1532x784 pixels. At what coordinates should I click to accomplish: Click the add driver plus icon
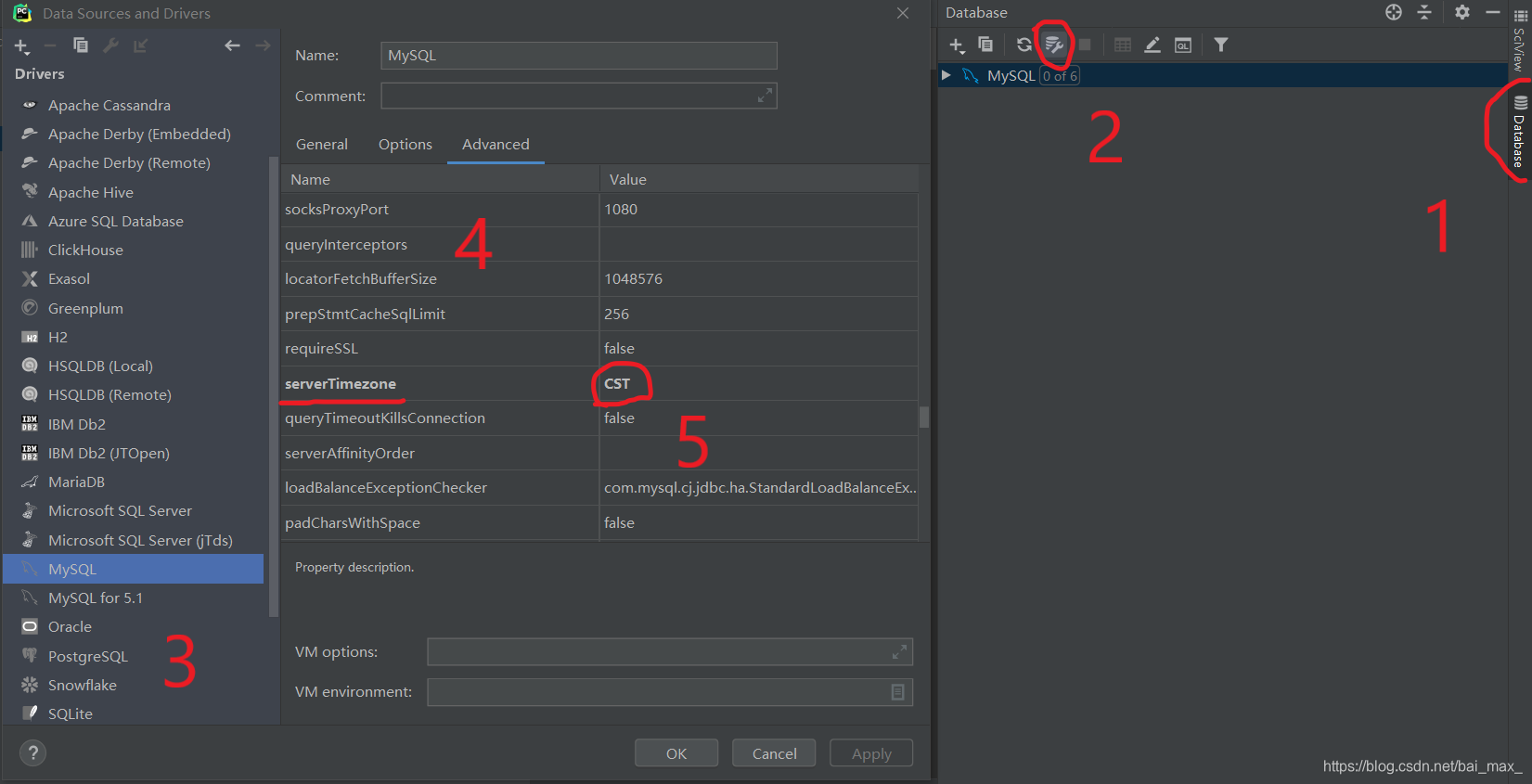coord(22,45)
